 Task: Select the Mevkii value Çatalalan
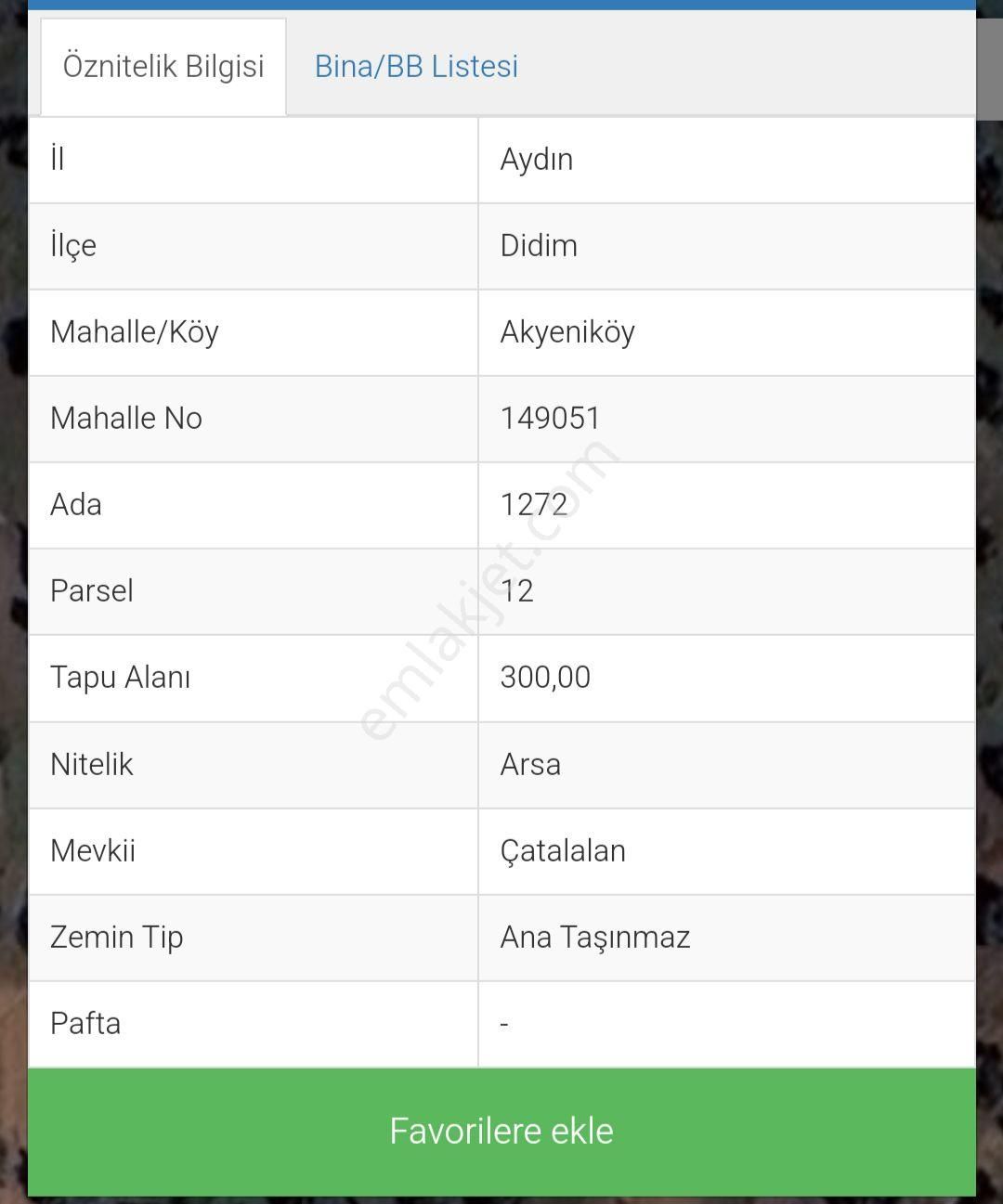click(563, 850)
